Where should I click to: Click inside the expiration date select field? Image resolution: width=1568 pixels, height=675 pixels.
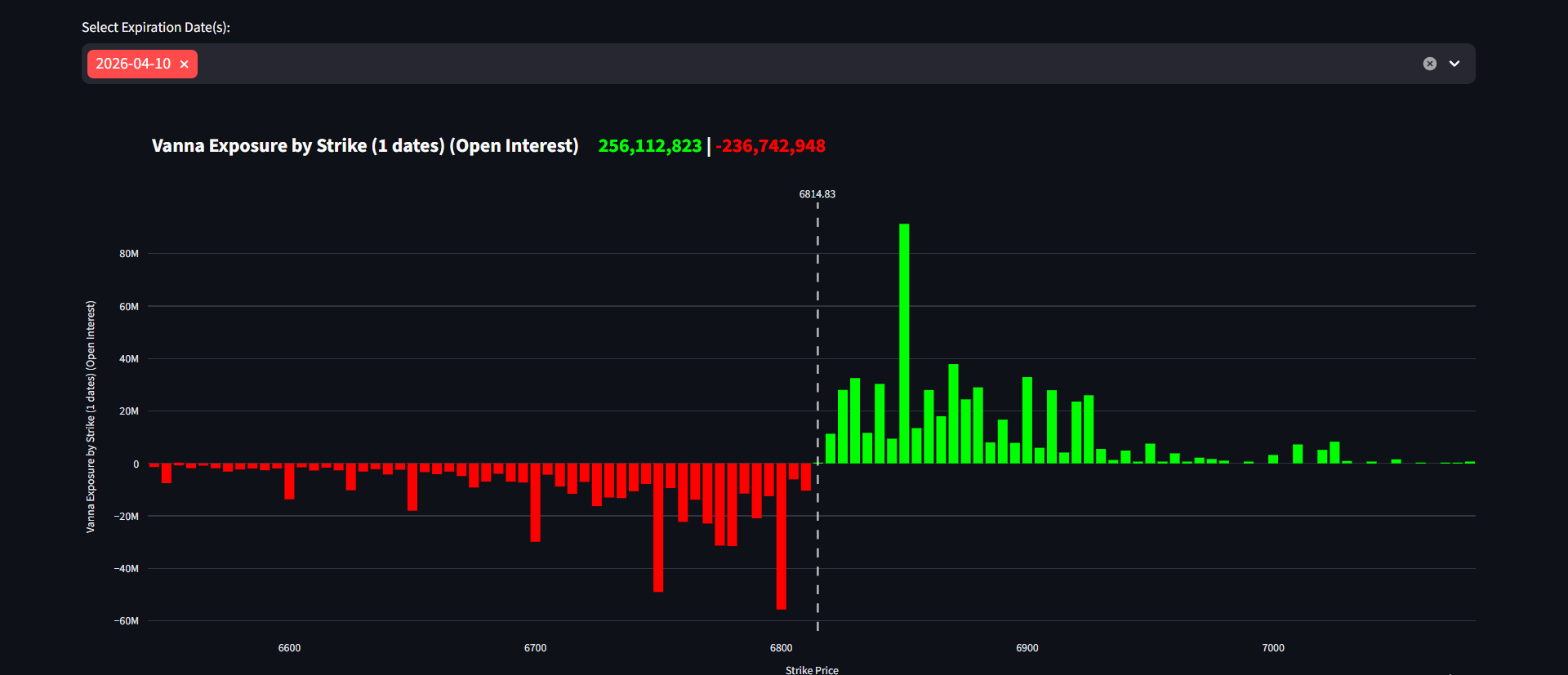[735, 64]
